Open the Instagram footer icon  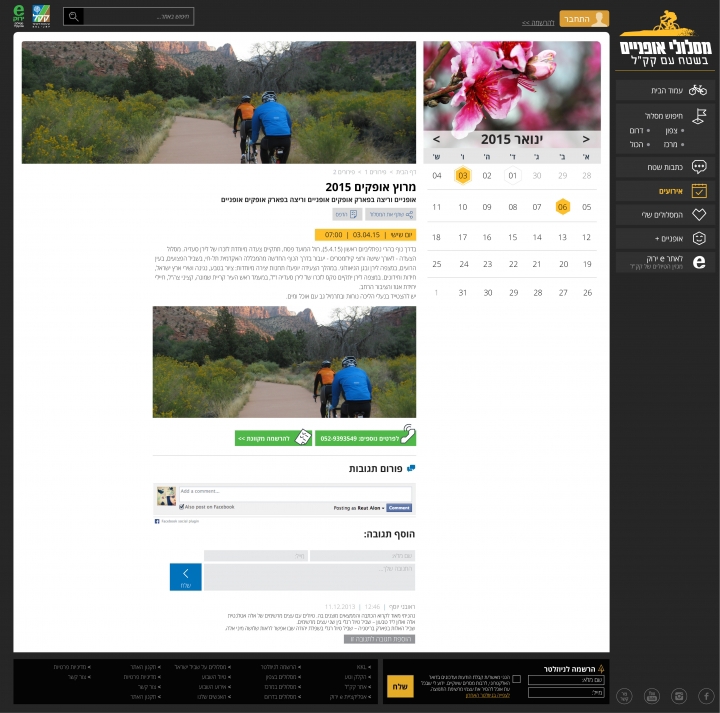[679, 696]
